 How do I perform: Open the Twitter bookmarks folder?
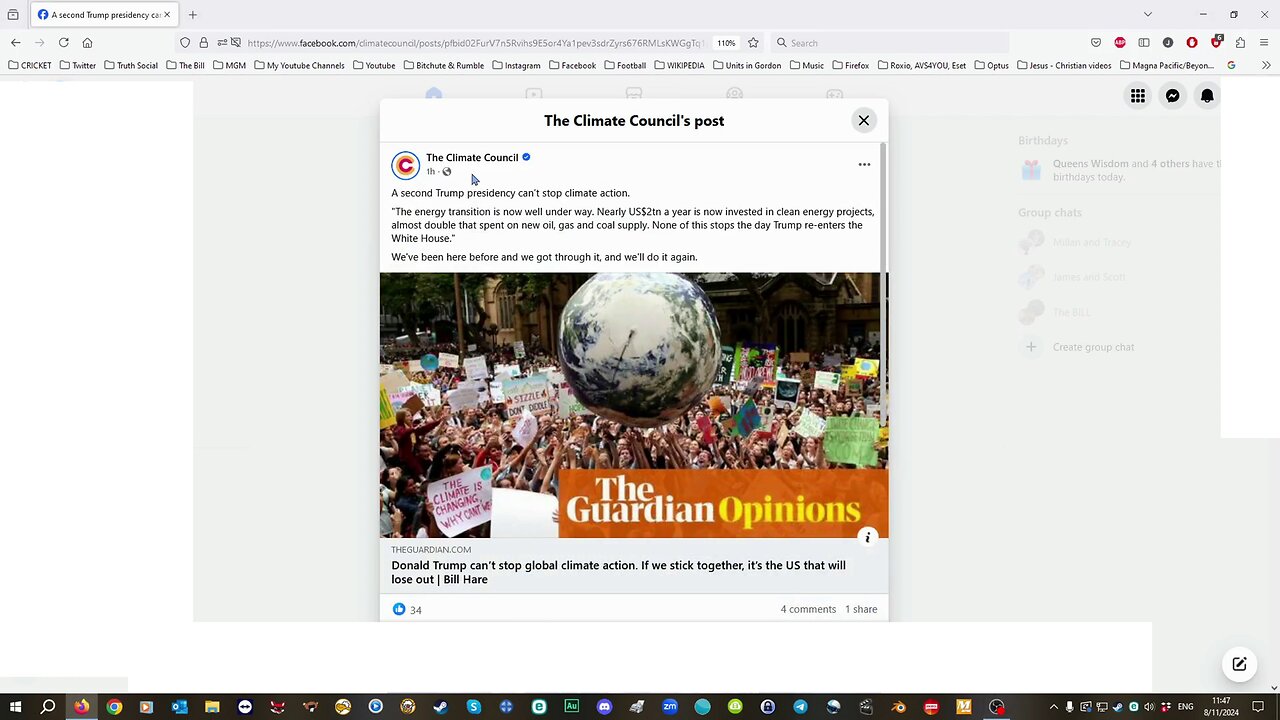click(x=78, y=66)
